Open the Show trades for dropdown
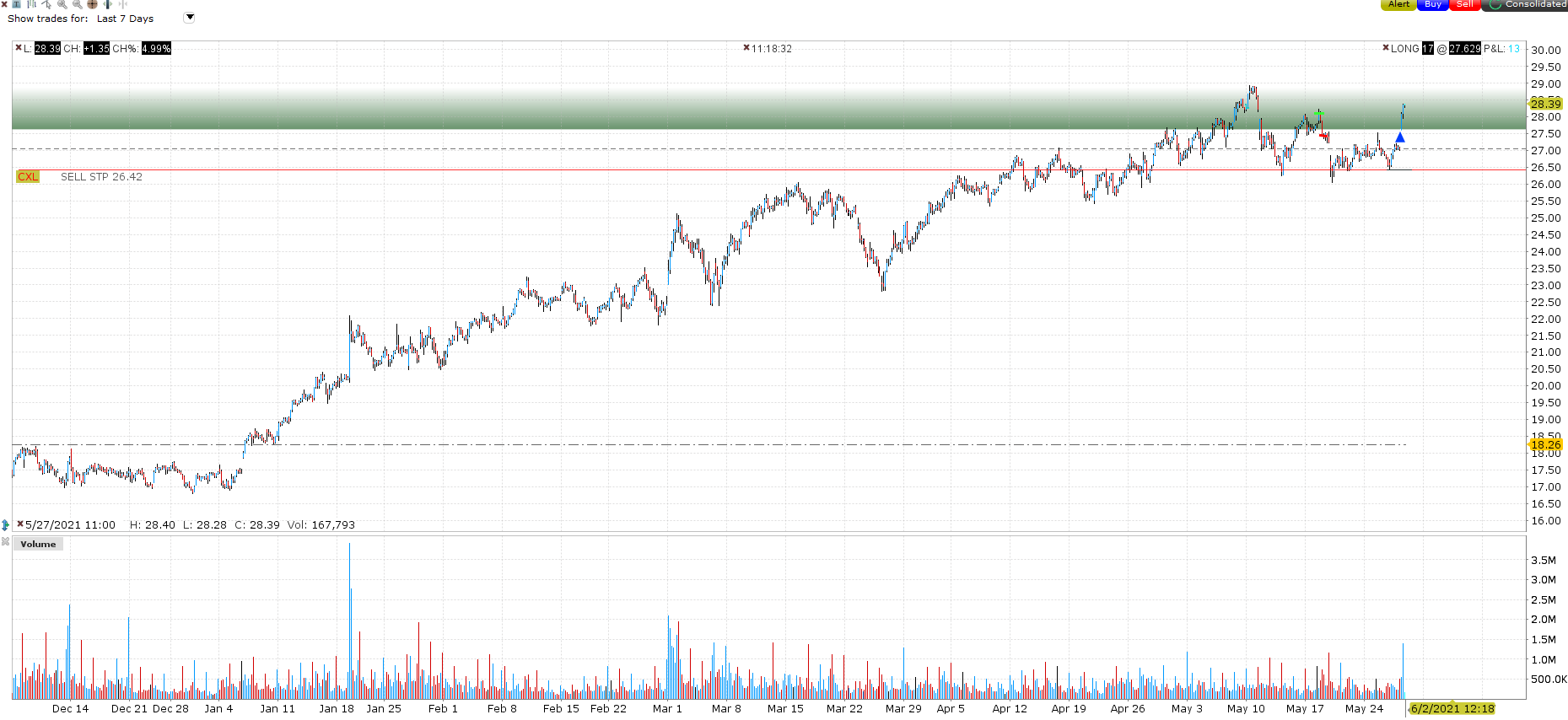Viewport: 1568px width, 720px height. (x=190, y=18)
